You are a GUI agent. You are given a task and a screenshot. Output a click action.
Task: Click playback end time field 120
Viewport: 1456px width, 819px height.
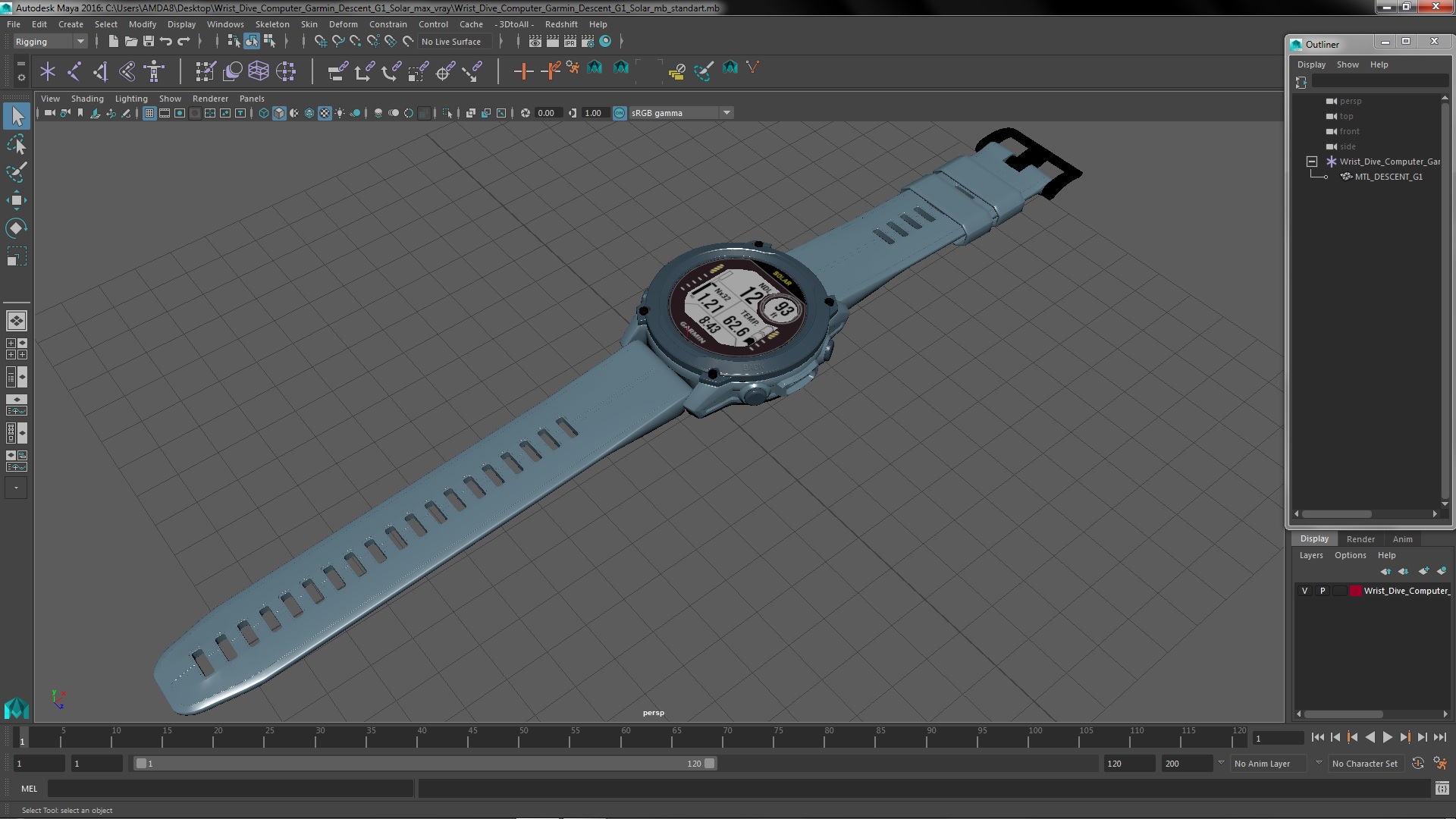[1128, 764]
